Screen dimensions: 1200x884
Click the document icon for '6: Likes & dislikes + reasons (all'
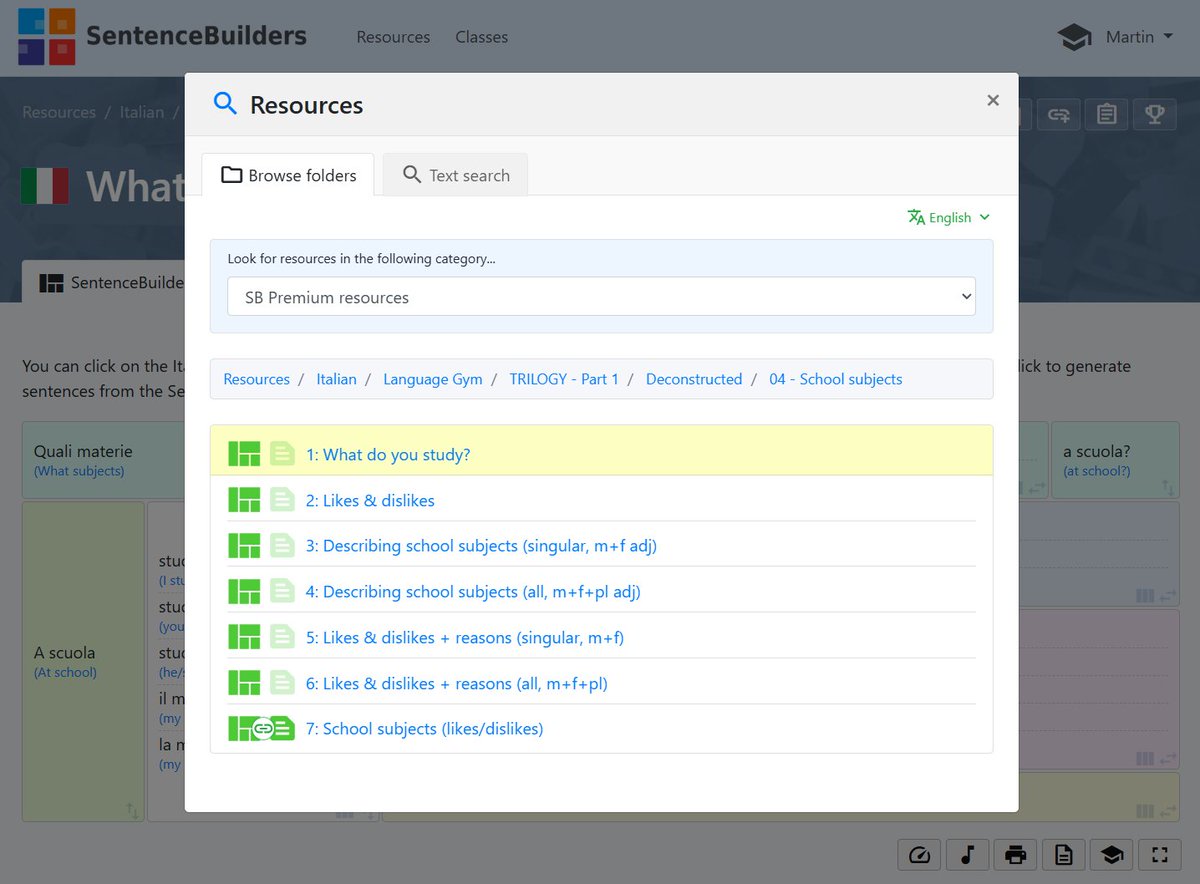[x=282, y=683]
